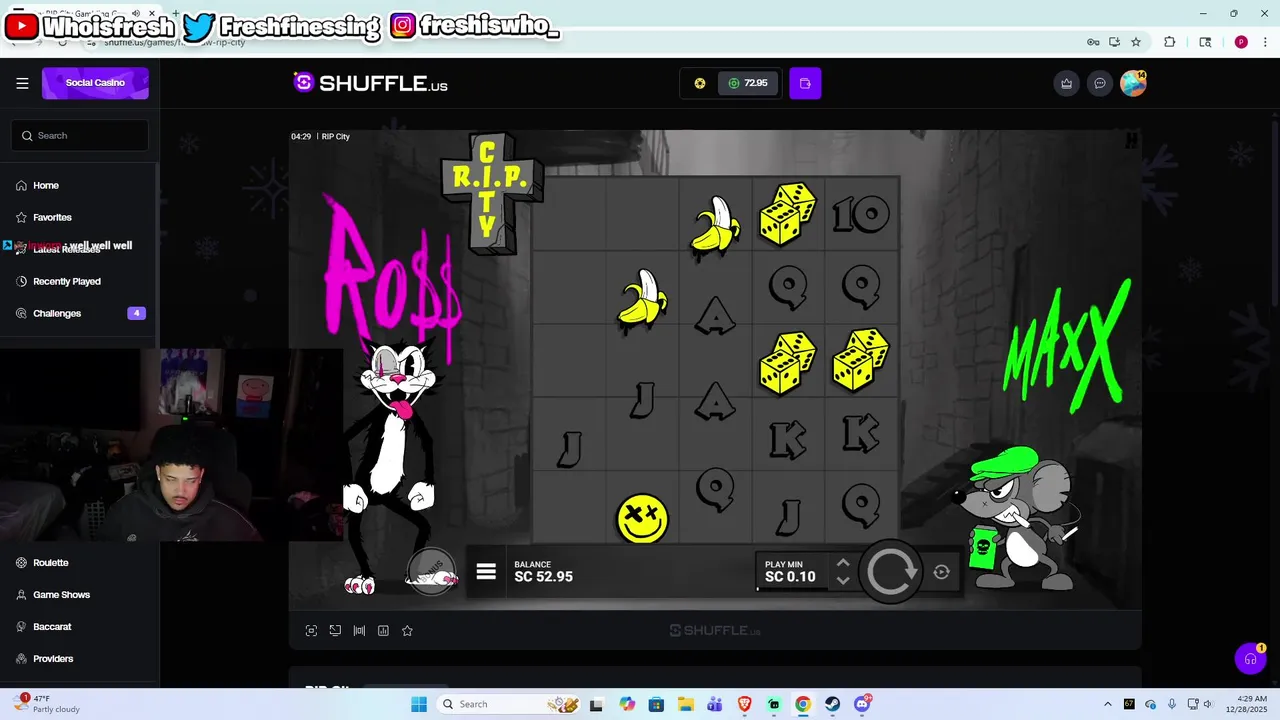Click the RIP City title label
1280x720 pixels.
coord(336,136)
